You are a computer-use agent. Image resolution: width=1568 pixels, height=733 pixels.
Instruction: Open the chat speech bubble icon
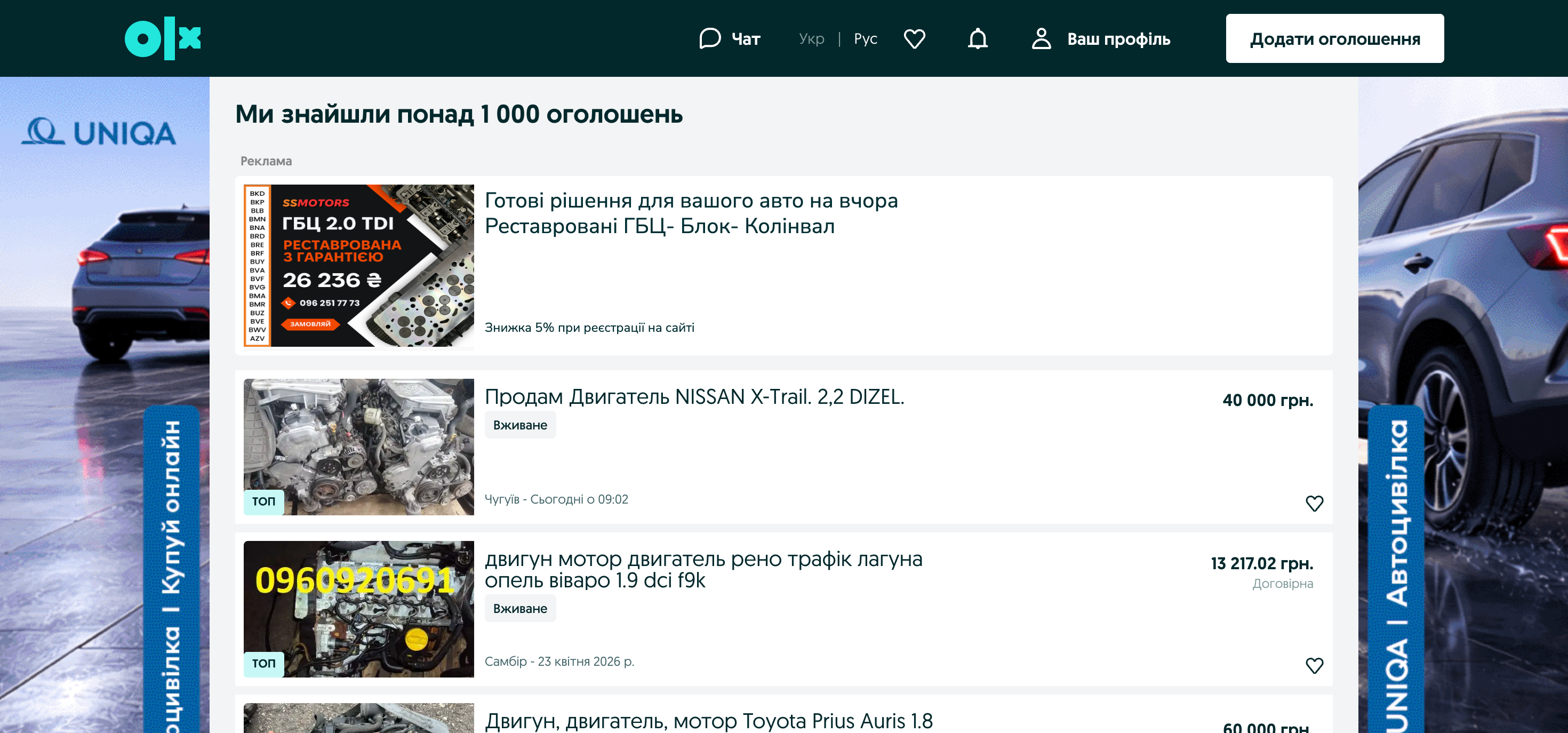click(710, 38)
